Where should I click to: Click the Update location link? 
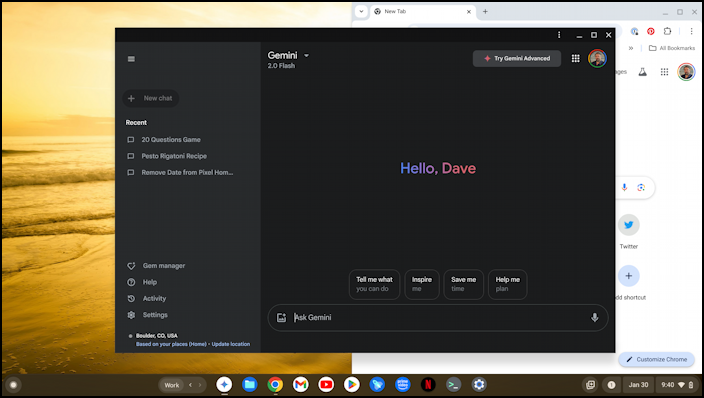231,344
